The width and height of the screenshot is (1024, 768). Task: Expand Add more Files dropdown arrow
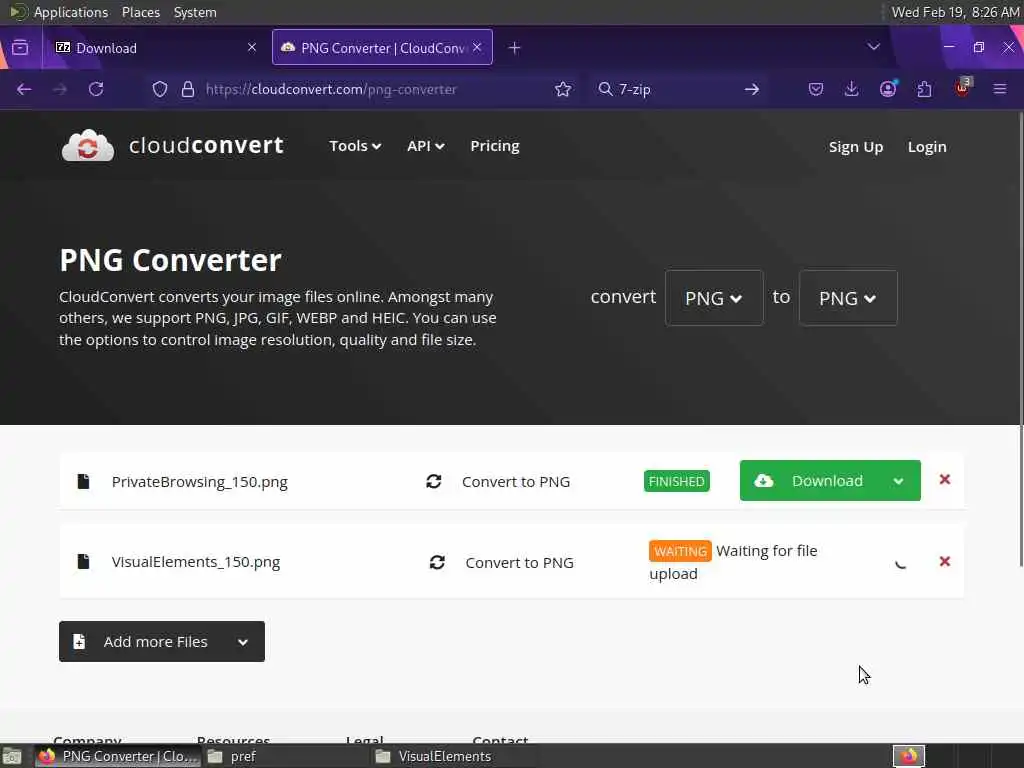click(243, 642)
